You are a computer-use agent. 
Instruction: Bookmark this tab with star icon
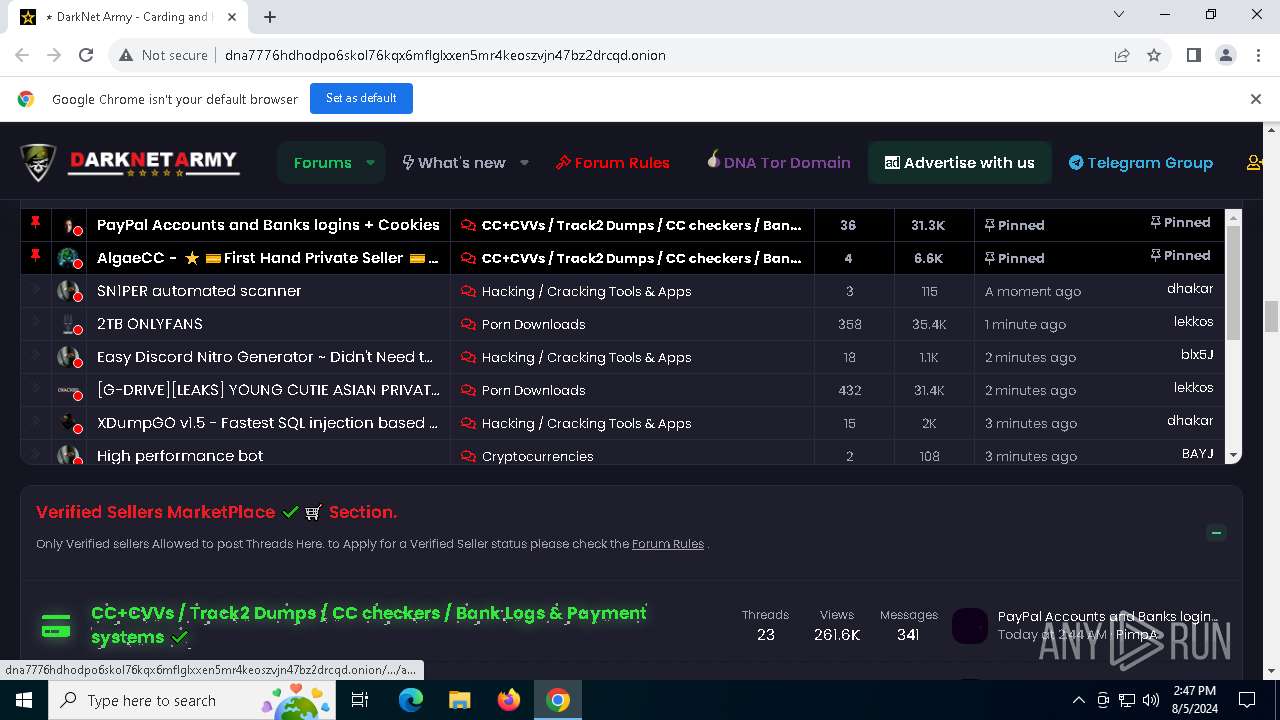pyautogui.click(x=1154, y=55)
